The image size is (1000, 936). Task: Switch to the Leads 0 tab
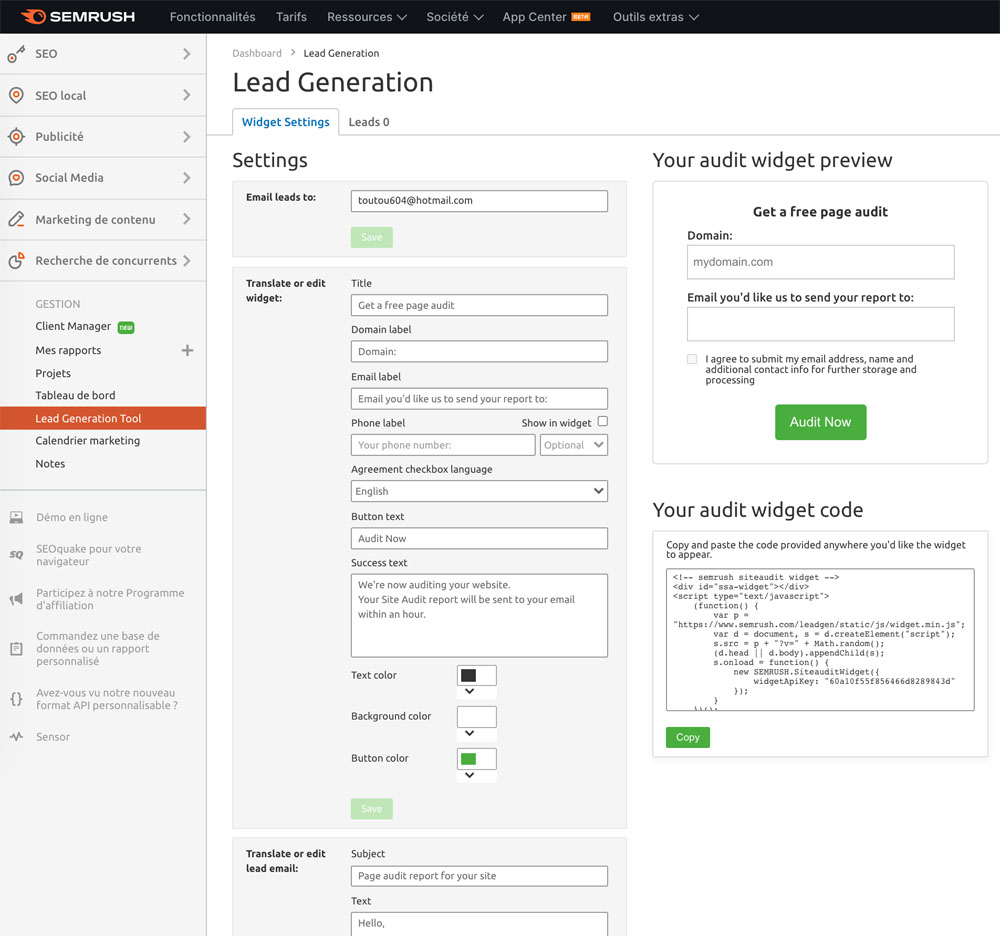pos(369,122)
